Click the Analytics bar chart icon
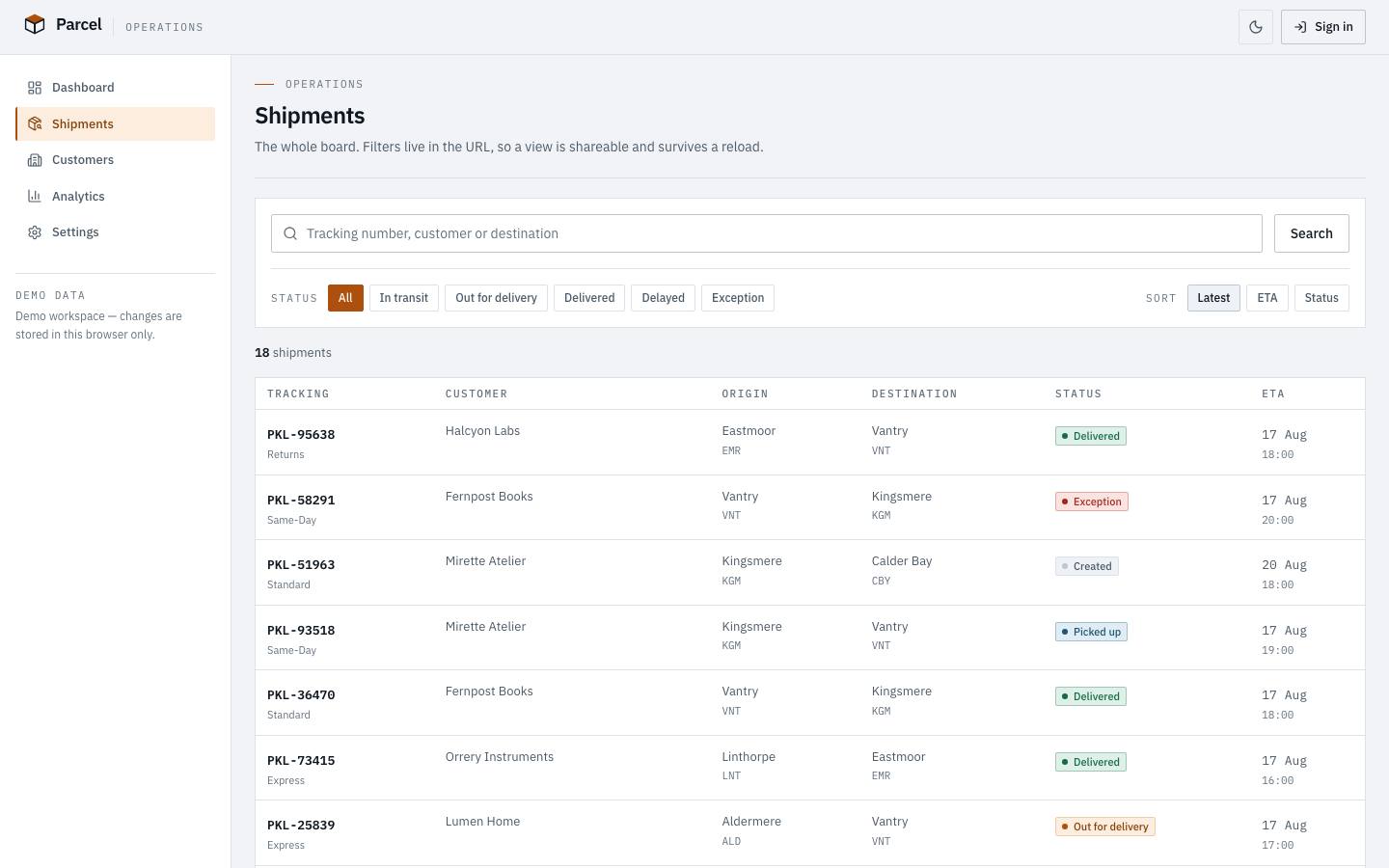The width and height of the screenshot is (1389, 868). click(x=35, y=196)
